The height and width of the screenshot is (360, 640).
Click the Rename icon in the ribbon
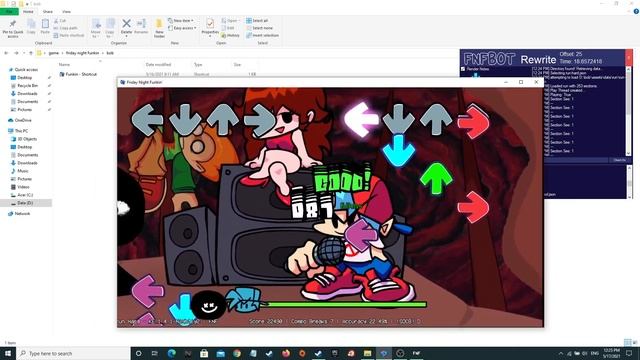coord(141,26)
